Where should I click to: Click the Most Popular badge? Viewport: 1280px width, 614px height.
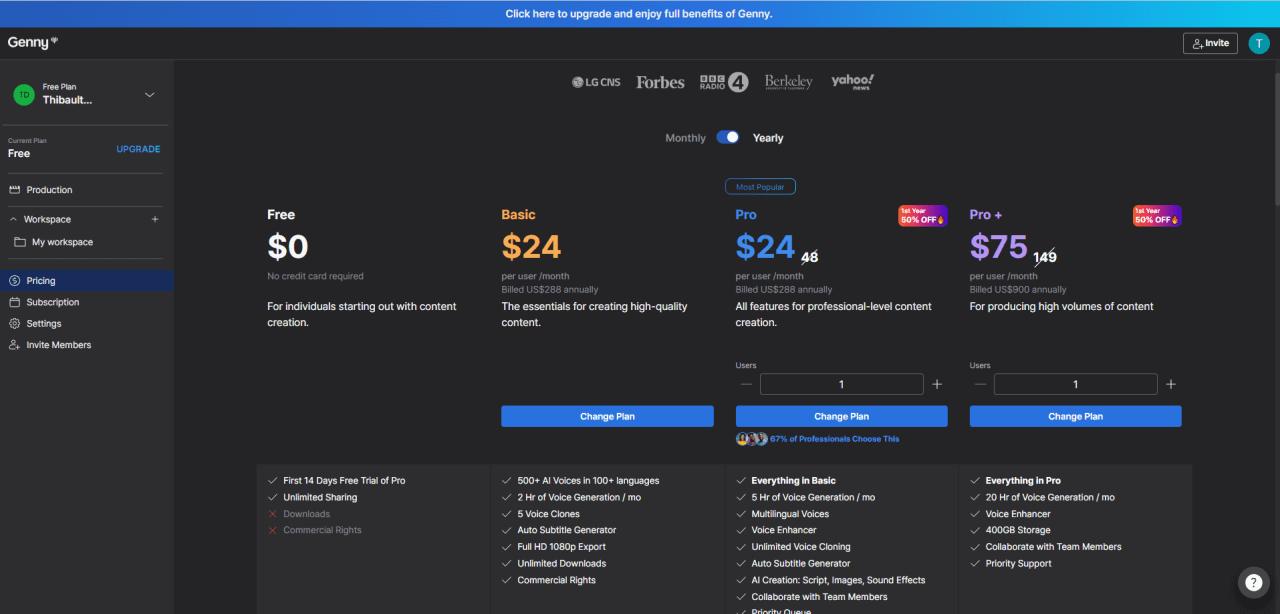[x=760, y=187]
